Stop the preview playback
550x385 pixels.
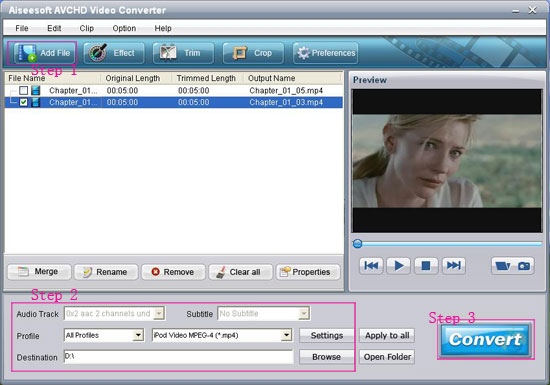pyautogui.click(x=426, y=266)
